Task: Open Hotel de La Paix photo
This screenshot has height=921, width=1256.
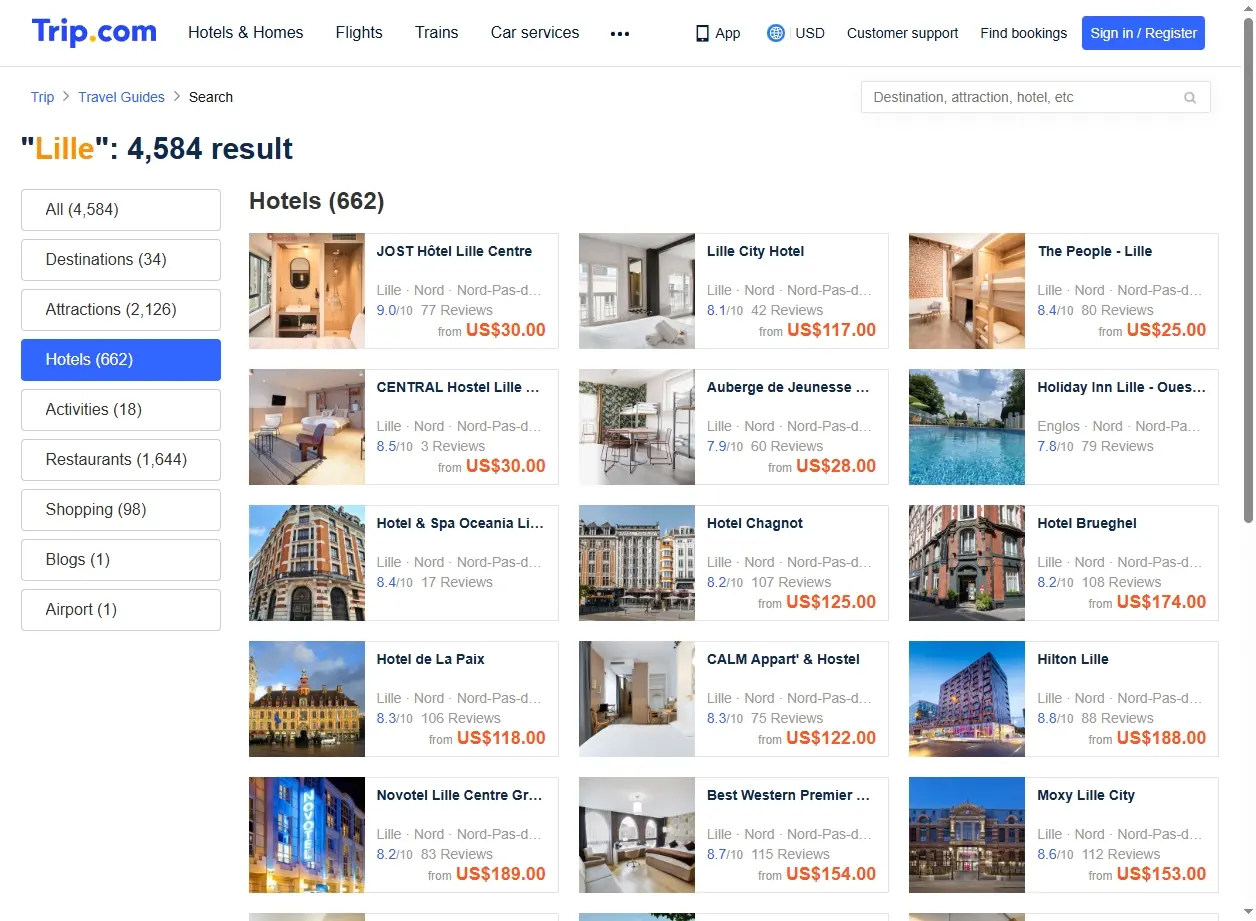Action: tap(307, 699)
